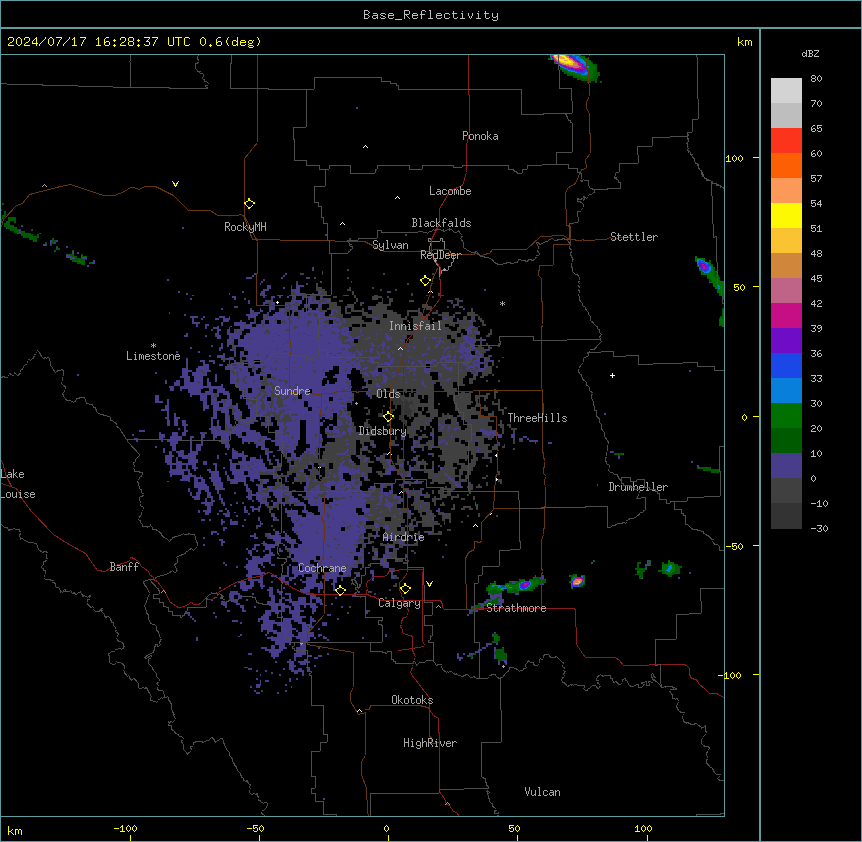Click the 100 tick label on the right axis
The height and width of the screenshot is (842, 862).
(734, 158)
